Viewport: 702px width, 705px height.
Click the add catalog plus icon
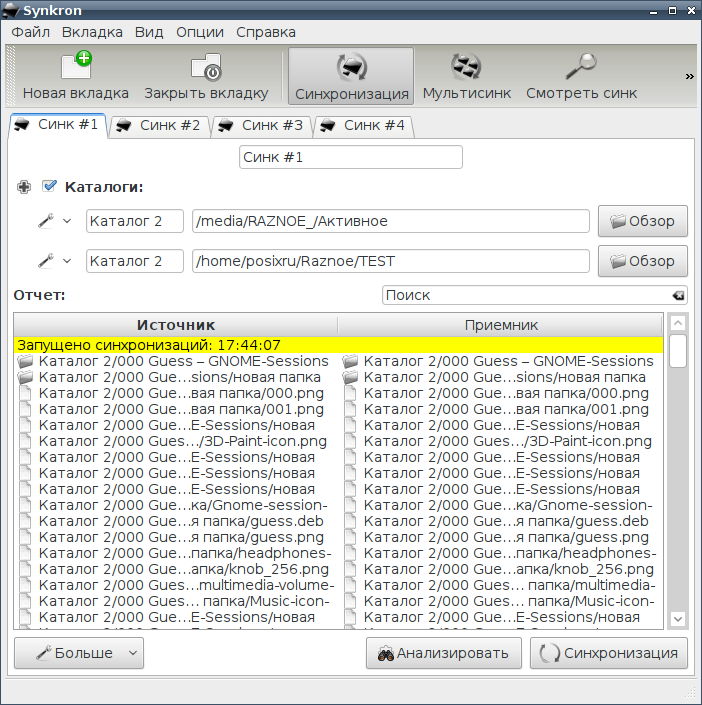[24, 187]
